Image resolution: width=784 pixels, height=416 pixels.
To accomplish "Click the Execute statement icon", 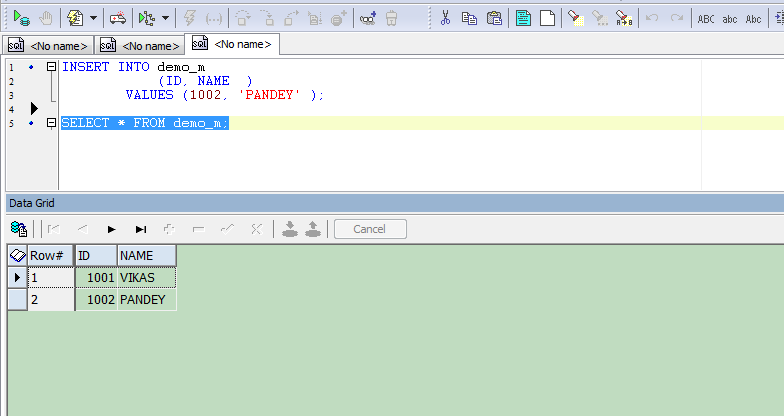I will 21,17.
